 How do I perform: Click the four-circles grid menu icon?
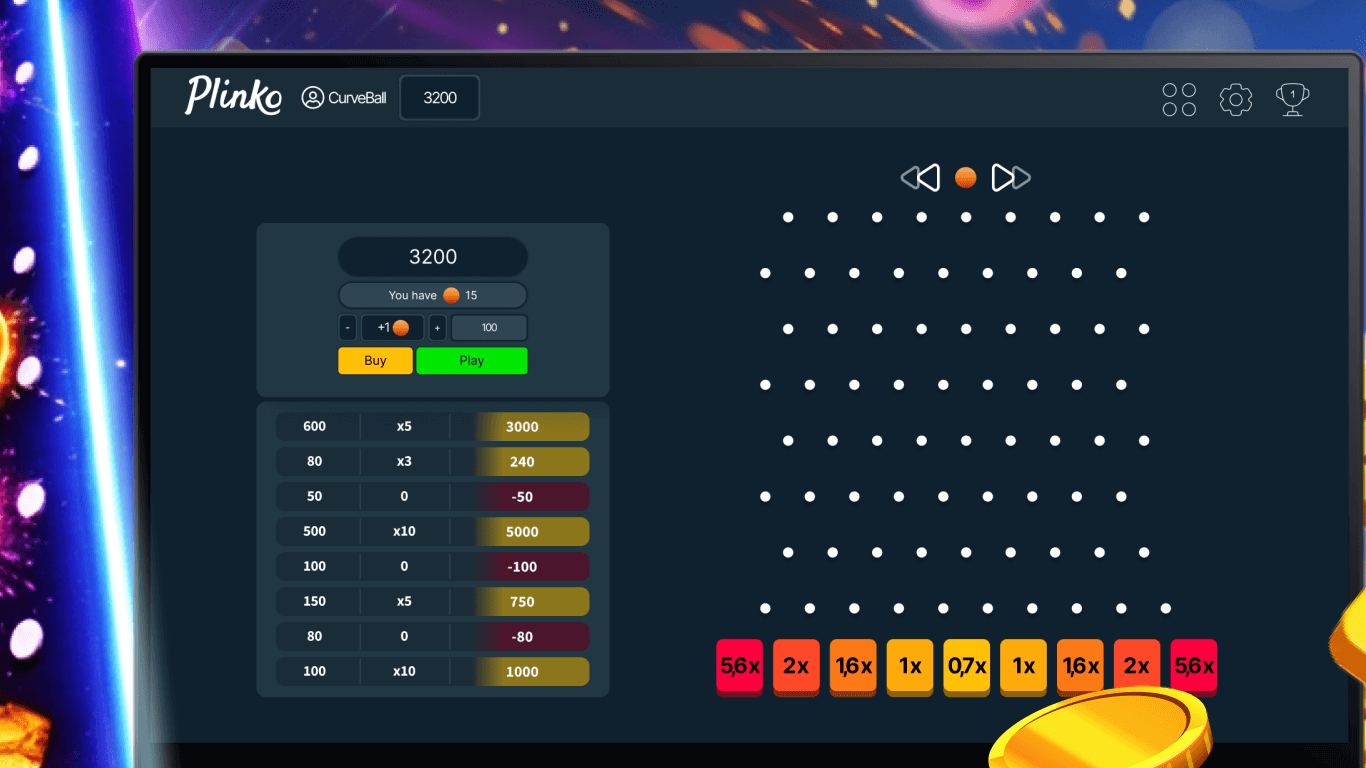(1178, 99)
